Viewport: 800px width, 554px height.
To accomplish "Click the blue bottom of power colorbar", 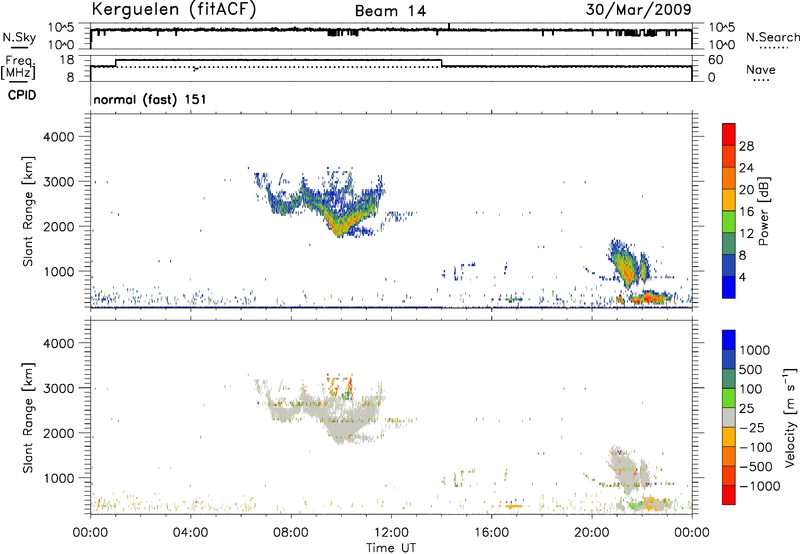I will [729, 287].
